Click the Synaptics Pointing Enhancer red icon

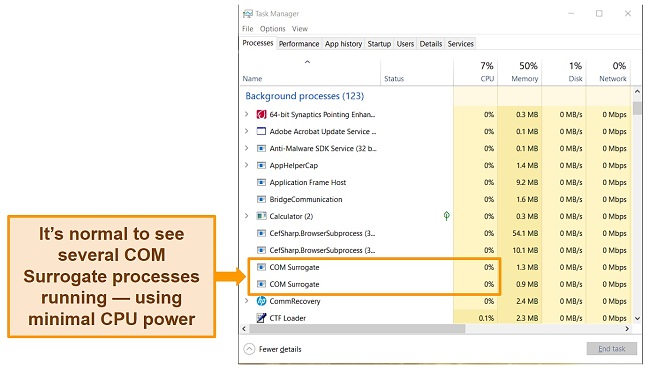[x=261, y=114]
